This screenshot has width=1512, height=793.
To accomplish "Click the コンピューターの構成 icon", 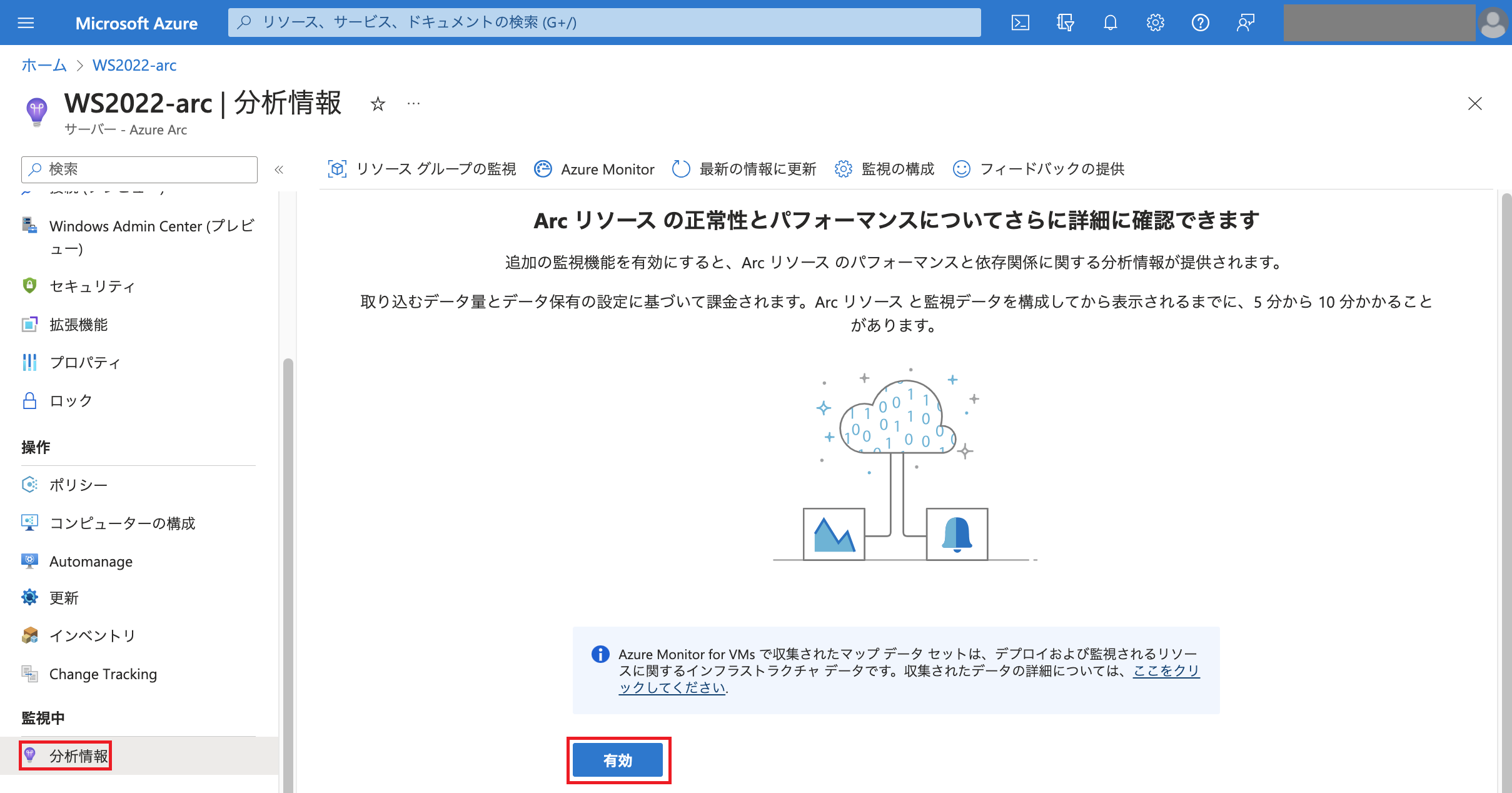I will point(29,523).
